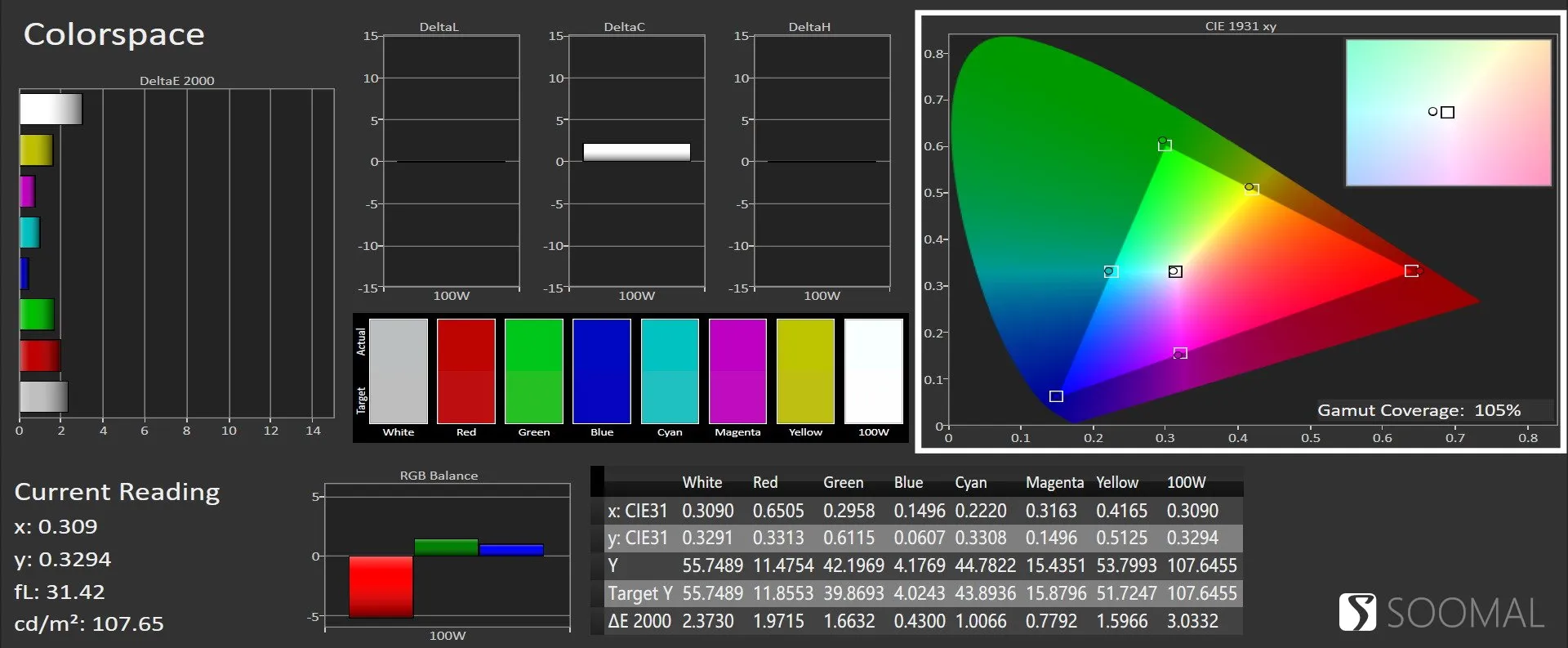
Task: Click the white point marker on CIE diagram
Action: [1175, 271]
